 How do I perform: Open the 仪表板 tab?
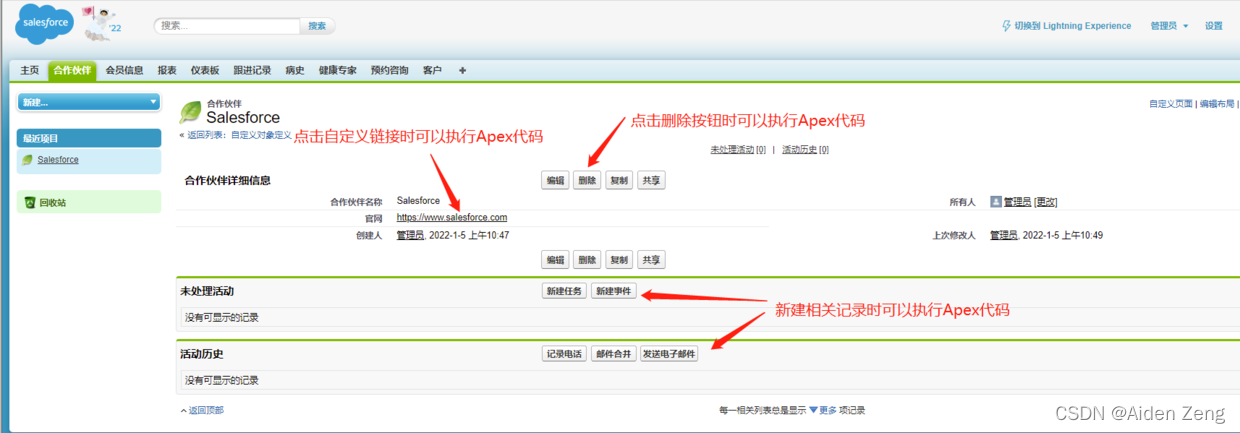(205, 70)
